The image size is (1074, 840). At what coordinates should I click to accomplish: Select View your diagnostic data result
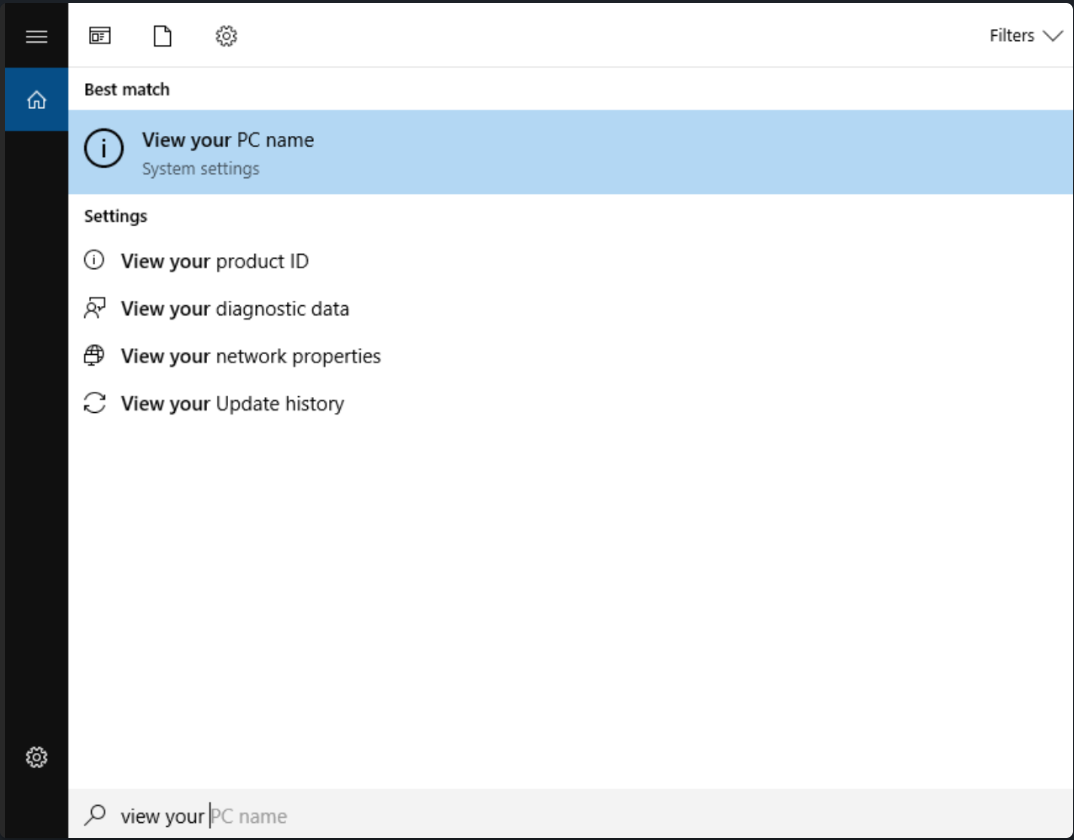pyautogui.click(x=235, y=309)
